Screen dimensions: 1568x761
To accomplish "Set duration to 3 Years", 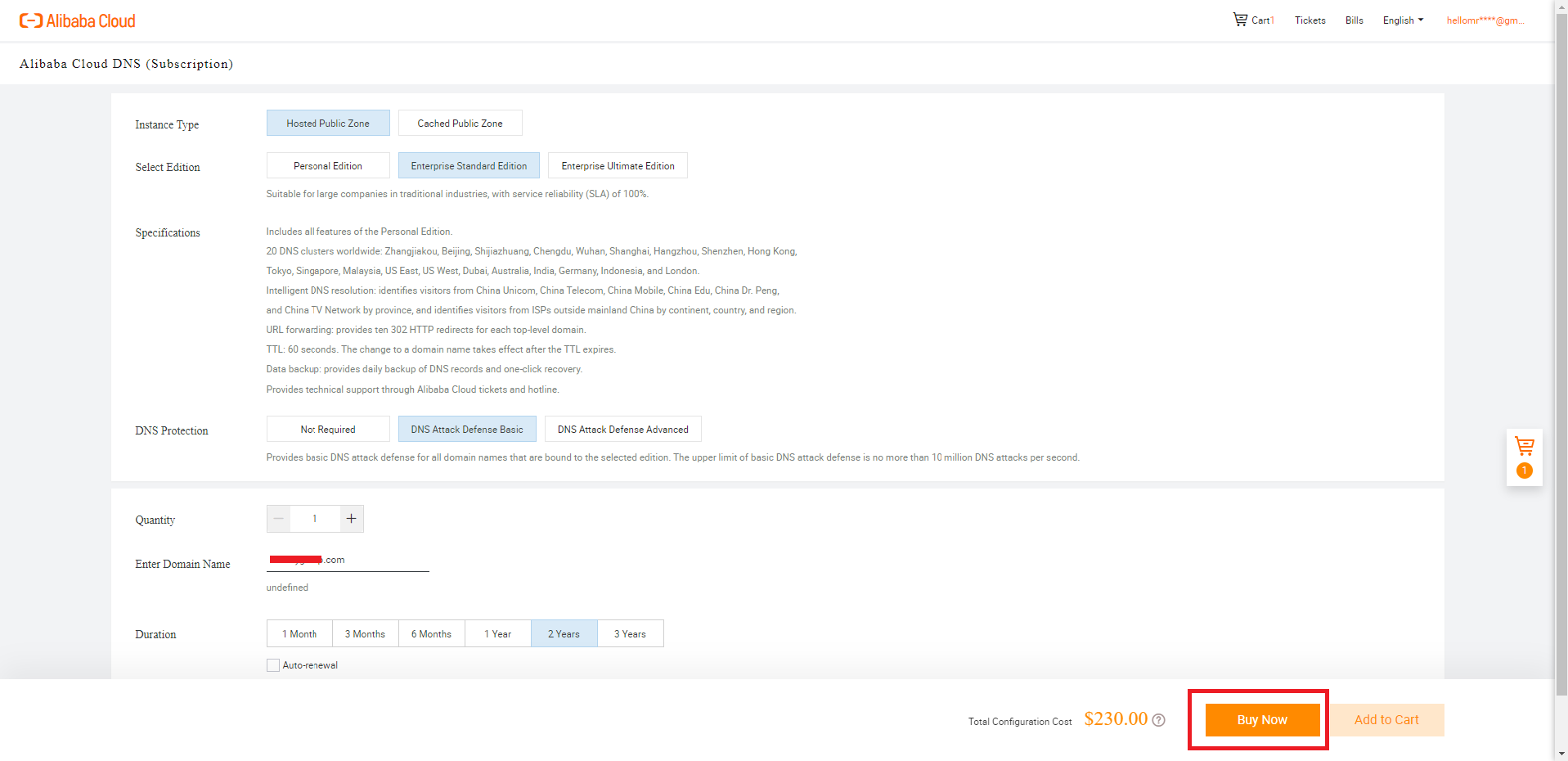I will (x=630, y=633).
